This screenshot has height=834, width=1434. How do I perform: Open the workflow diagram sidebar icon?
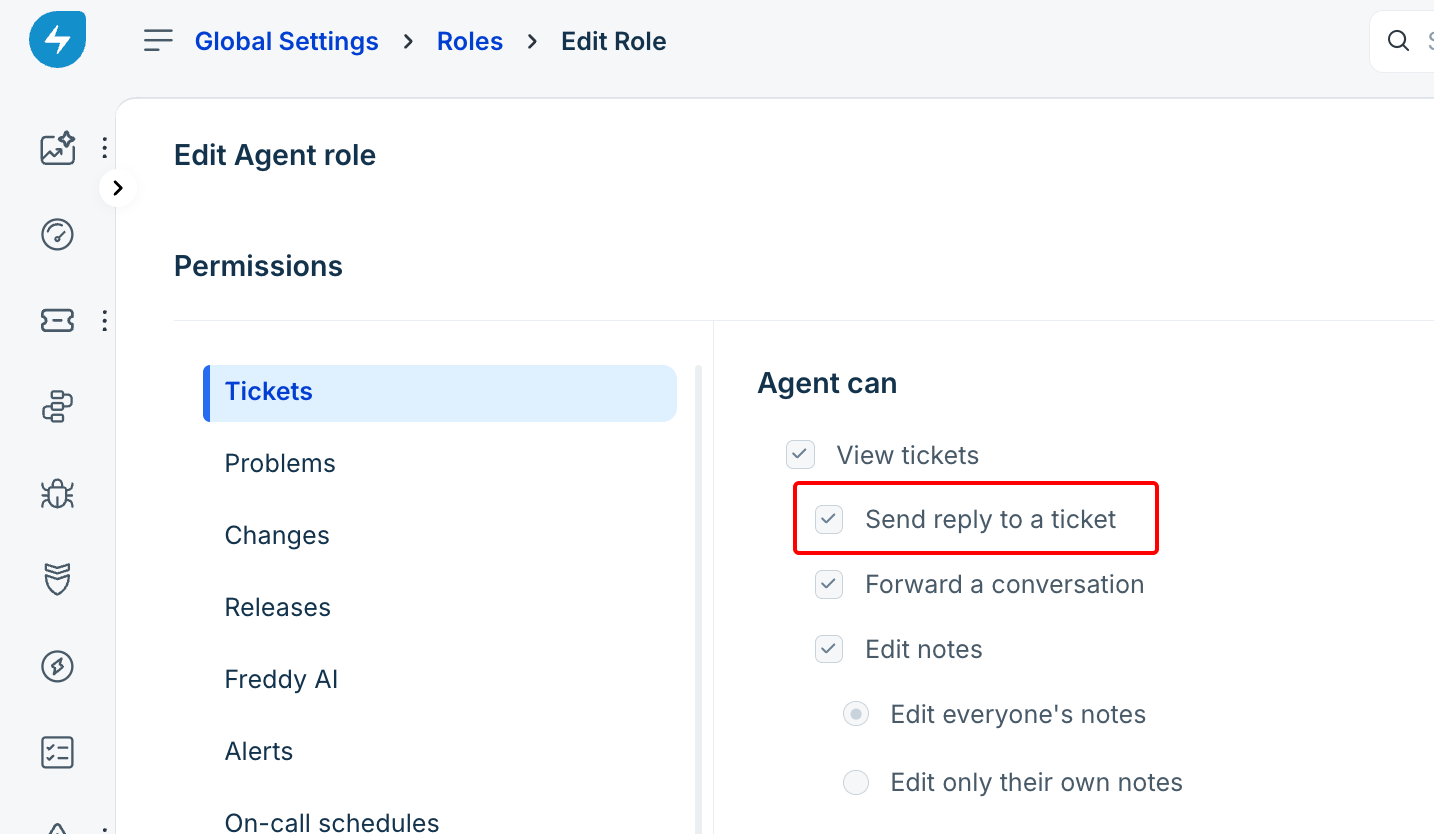(57, 407)
